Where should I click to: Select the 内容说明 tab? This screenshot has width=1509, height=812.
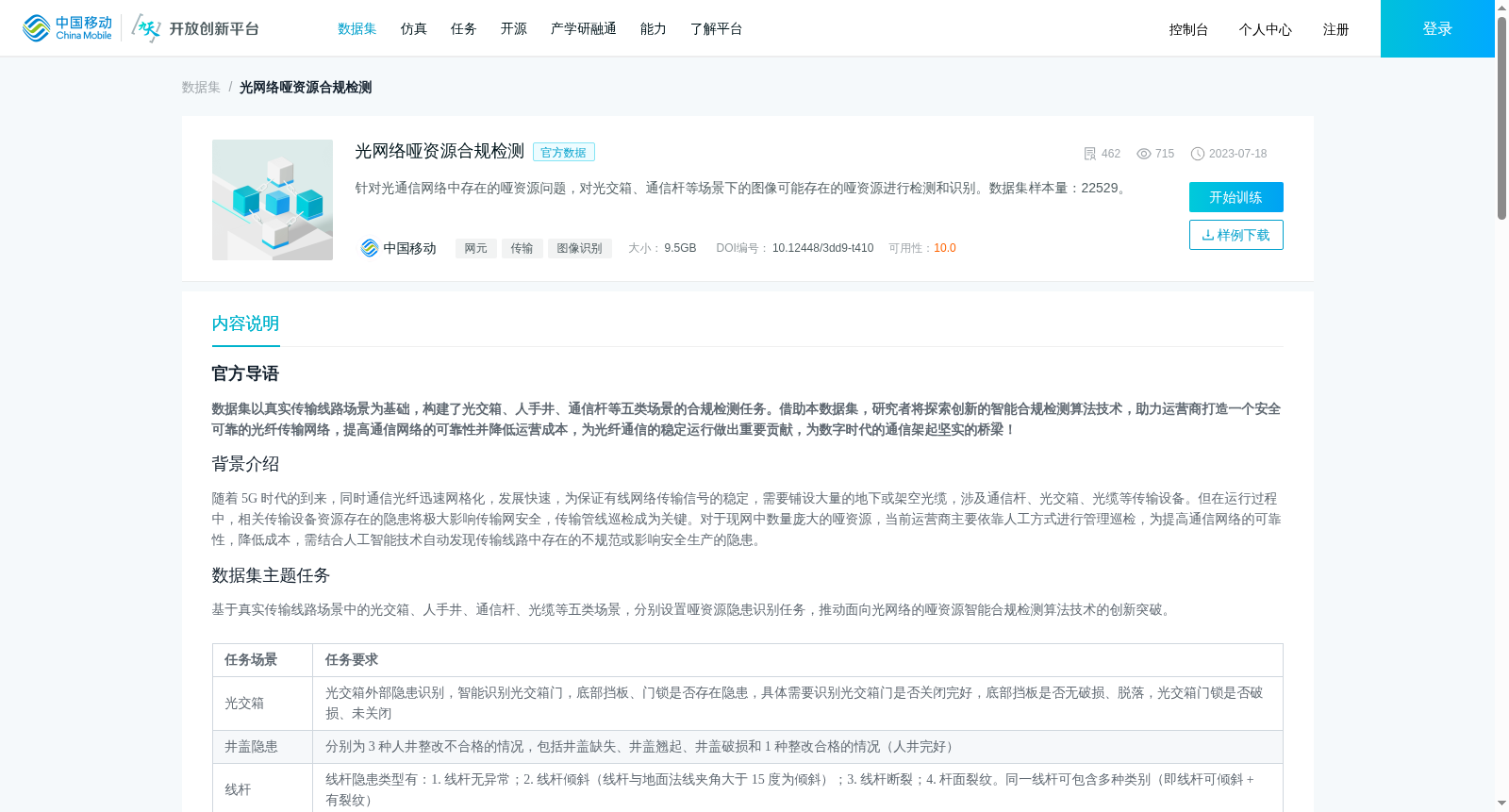click(245, 323)
